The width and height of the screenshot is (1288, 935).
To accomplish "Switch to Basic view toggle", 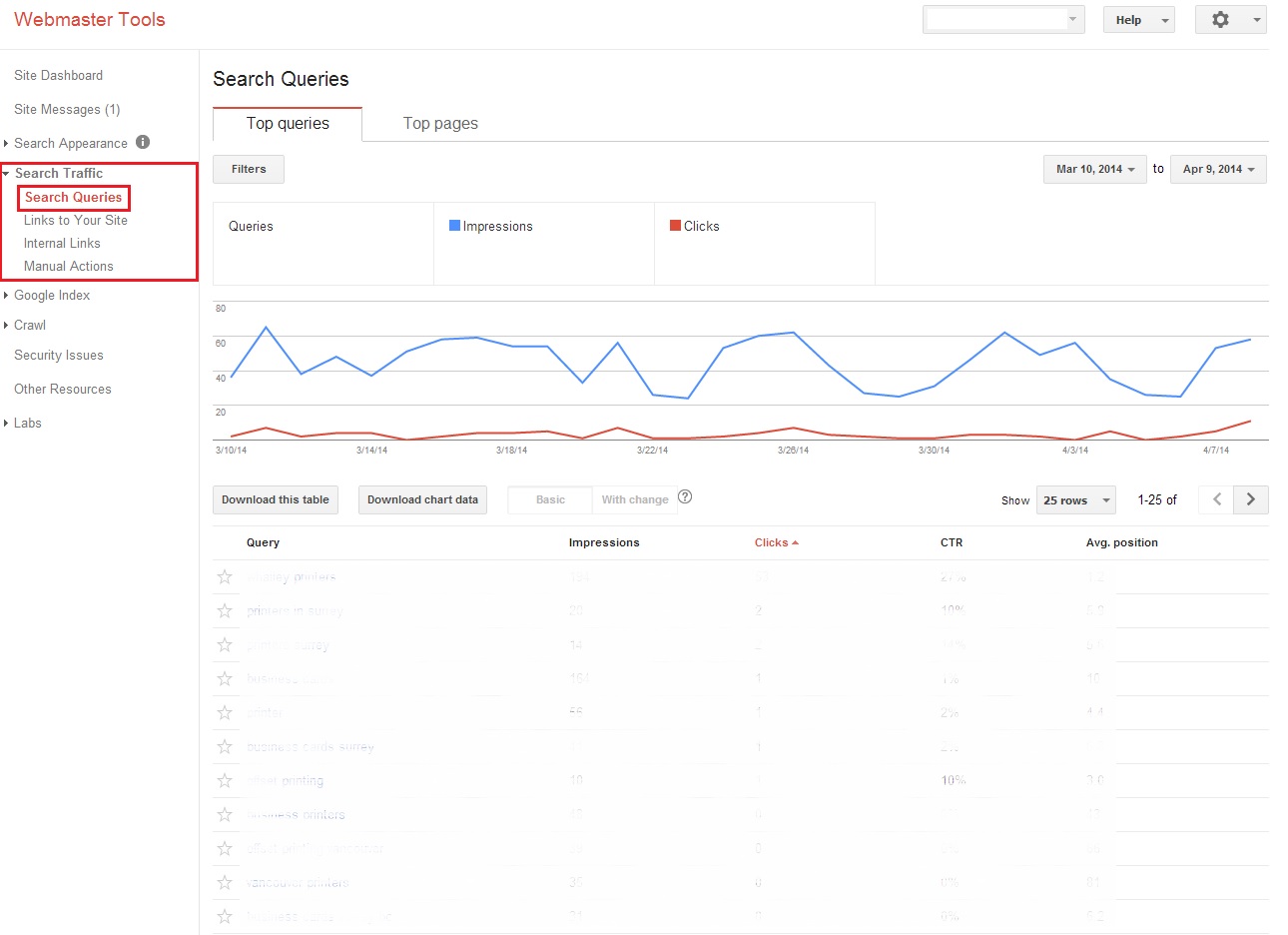I will click(550, 499).
